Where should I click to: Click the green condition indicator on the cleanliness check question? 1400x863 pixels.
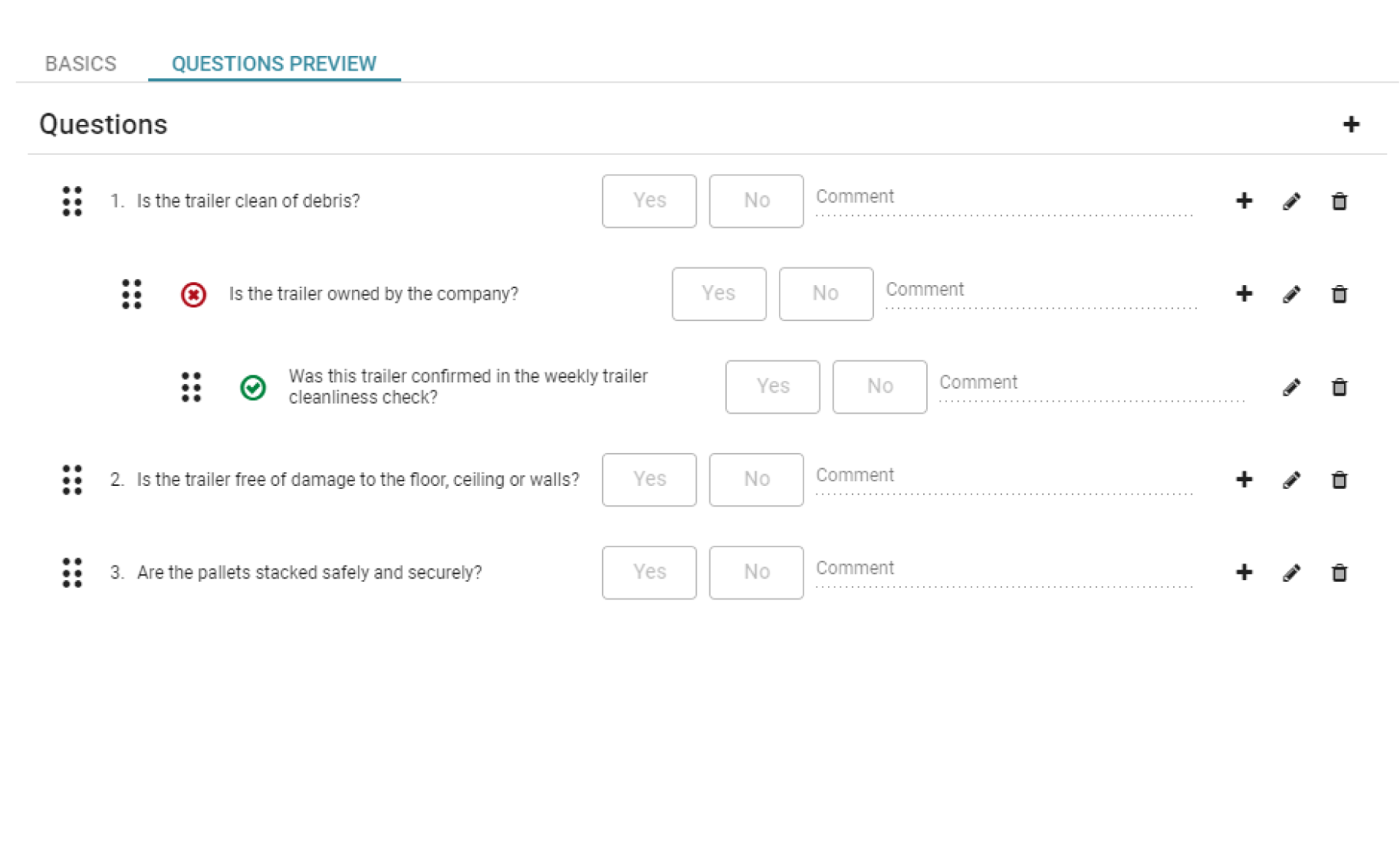coord(253,387)
